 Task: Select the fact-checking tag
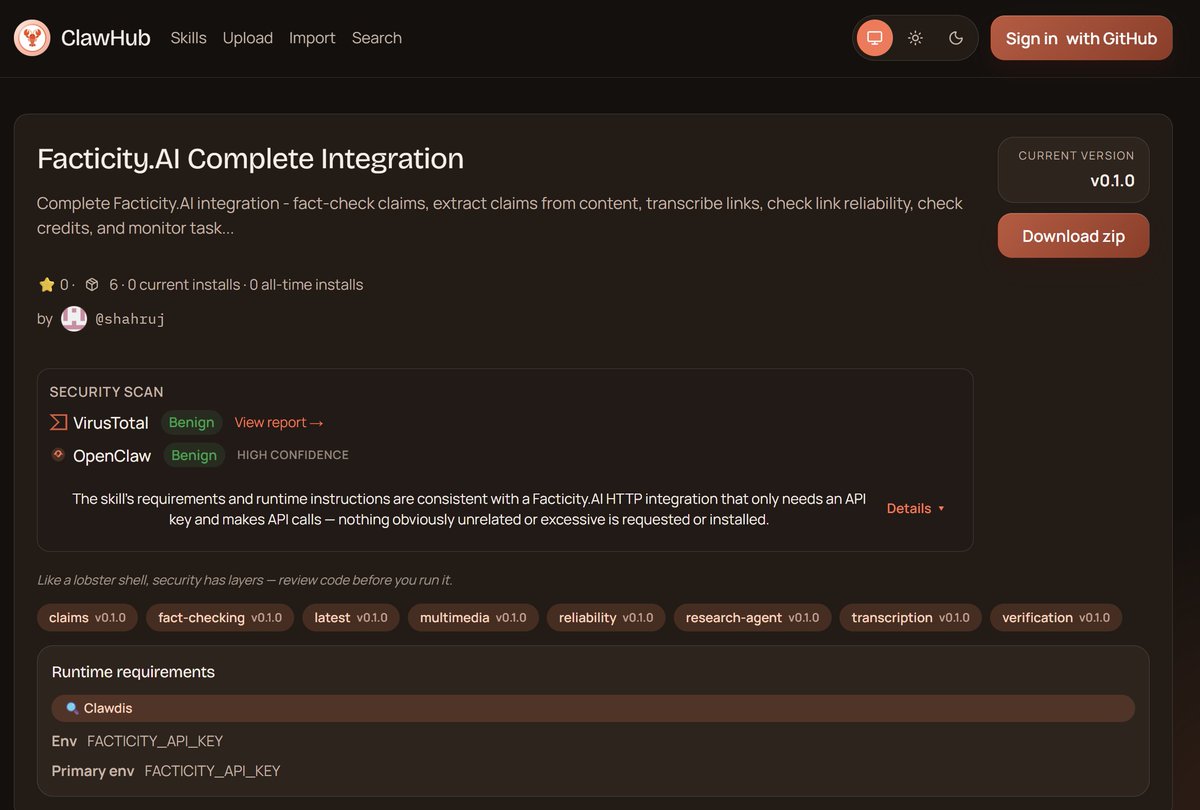click(x=220, y=618)
